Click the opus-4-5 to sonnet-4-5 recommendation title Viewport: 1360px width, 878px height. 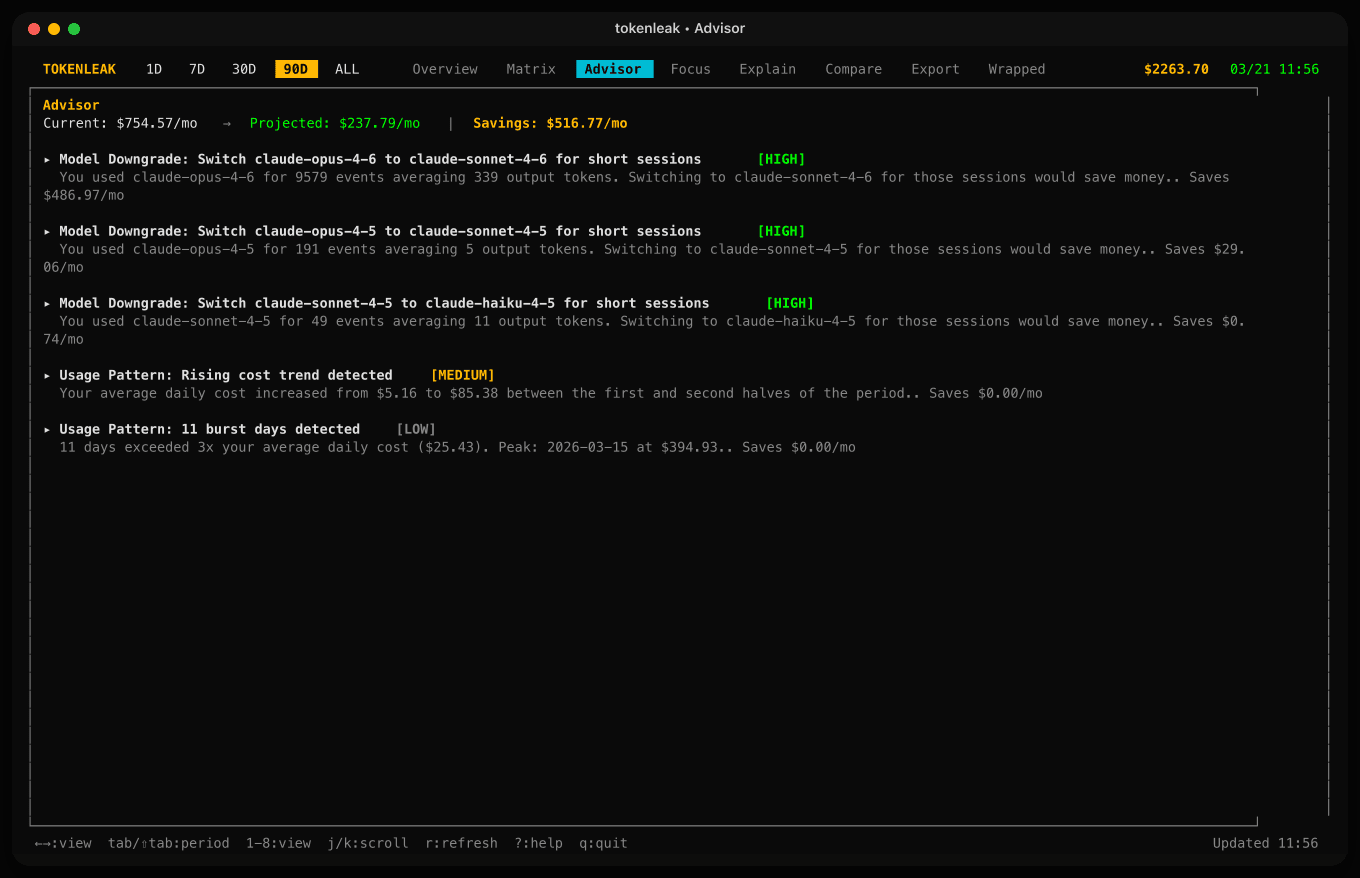click(x=380, y=231)
